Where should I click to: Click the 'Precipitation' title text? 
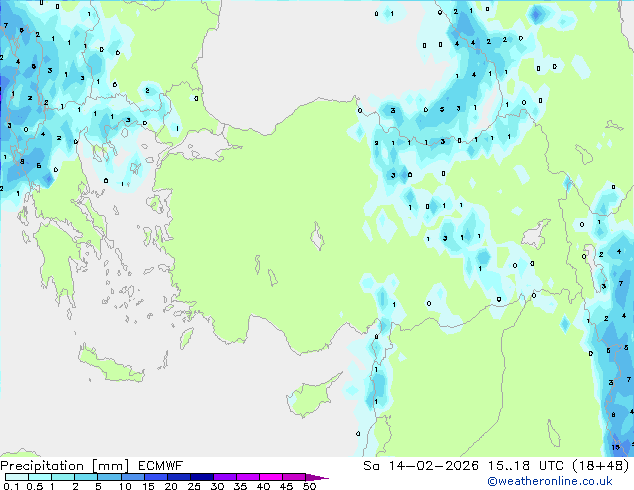[42, 466]
